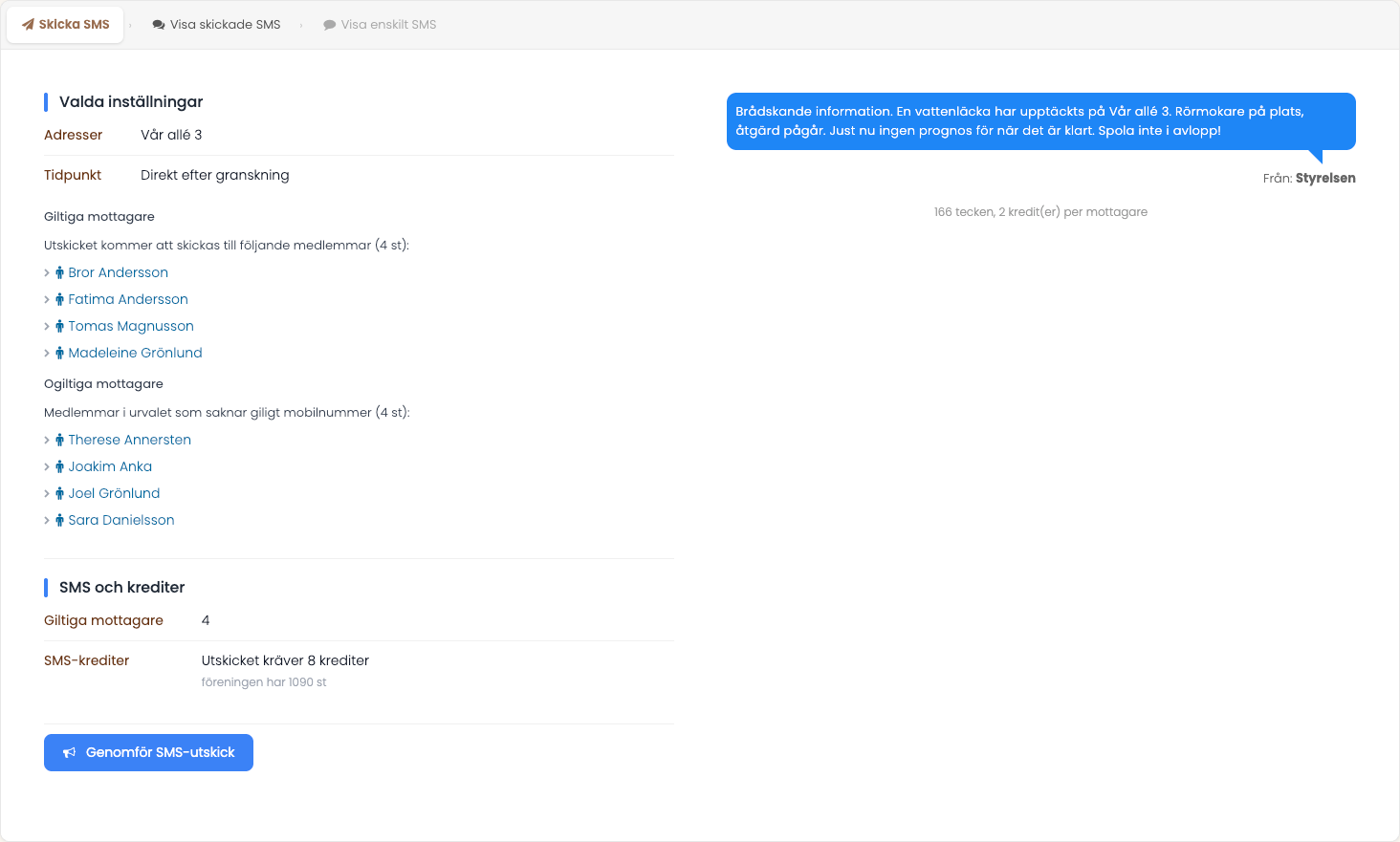Image resolution: width=1400 pixels, height=842 pixels.
Task: Click the person icon beside Sara Danielsson
Action: [x=59, y=520]
